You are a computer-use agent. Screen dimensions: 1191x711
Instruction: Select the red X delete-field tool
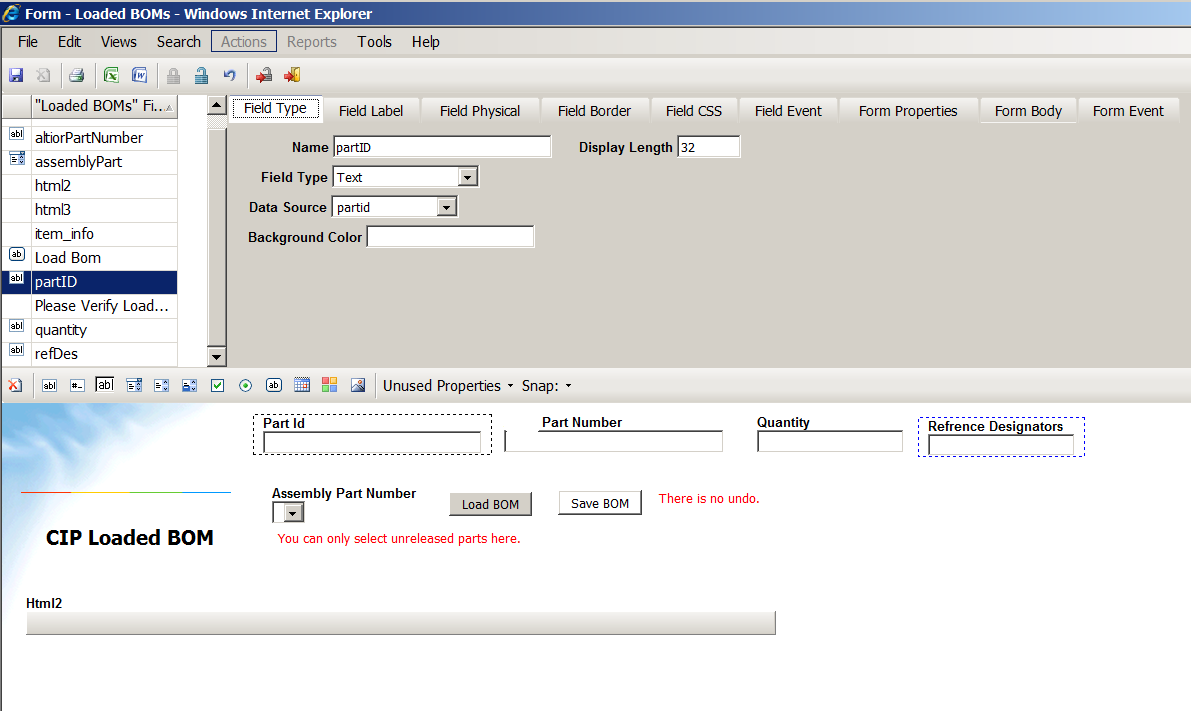pyautogui.click(x=16, y=385)
